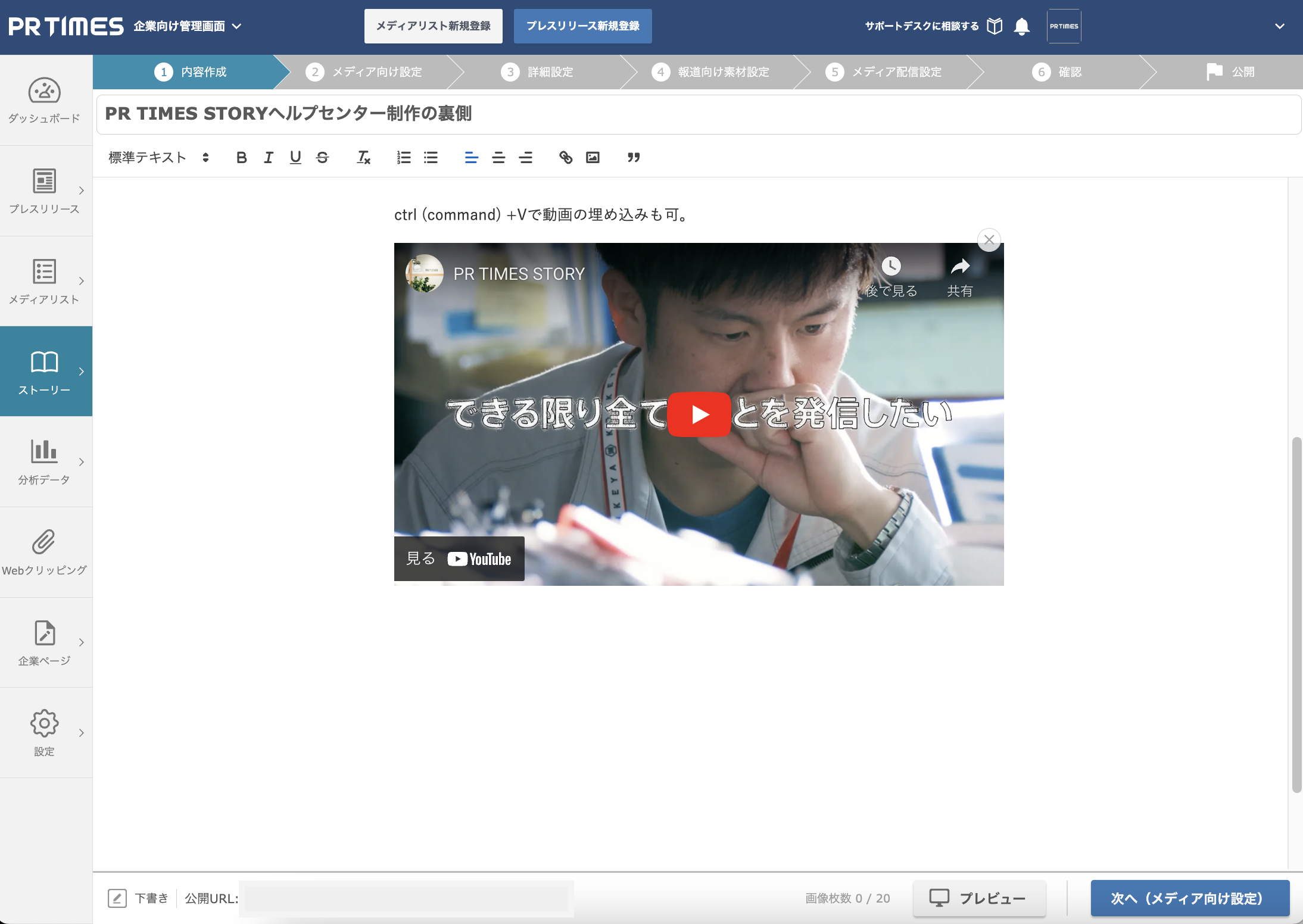The image size is (1303, 924).
Task: Click 画像枚数 0 / 20 counter
Action: (x=847, y=898)
